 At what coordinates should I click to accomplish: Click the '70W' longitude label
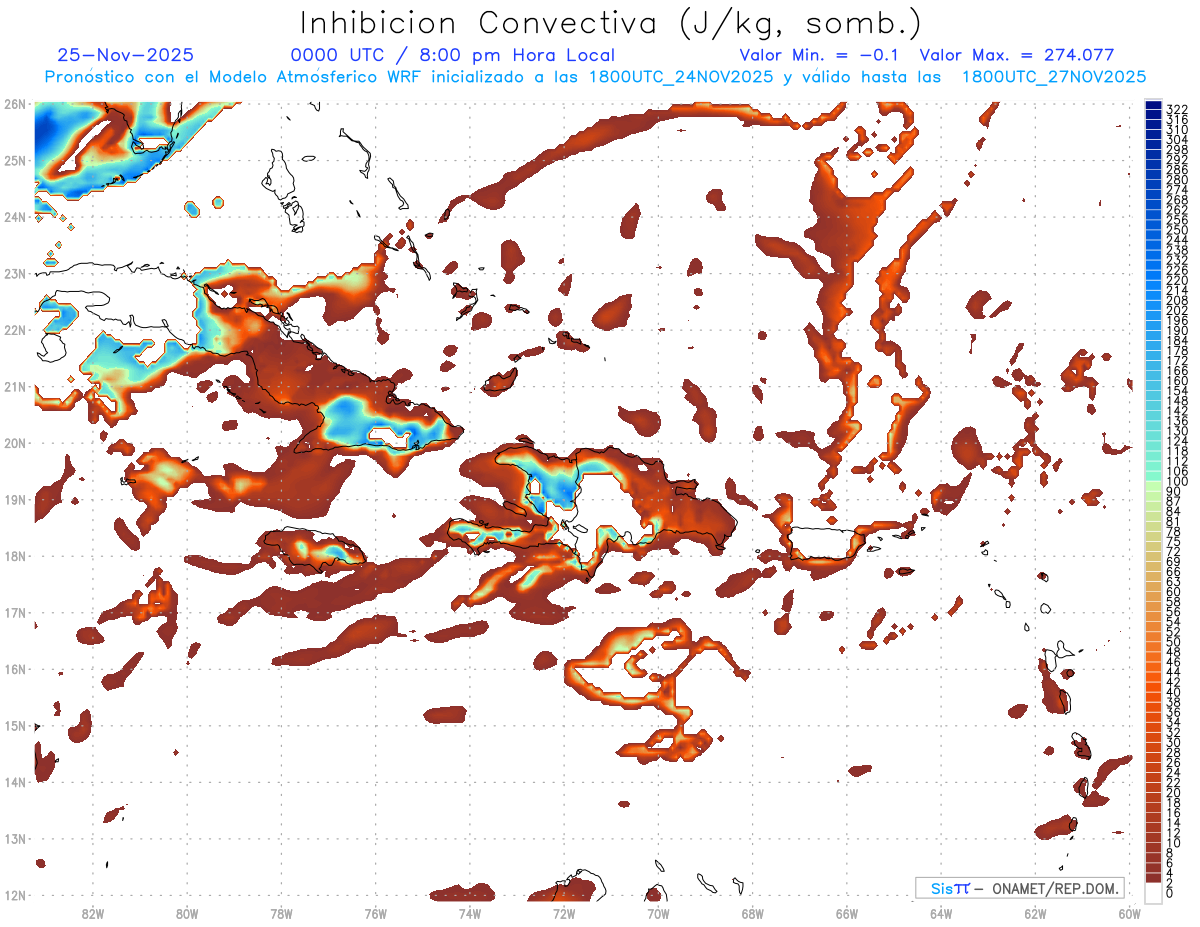658,913
